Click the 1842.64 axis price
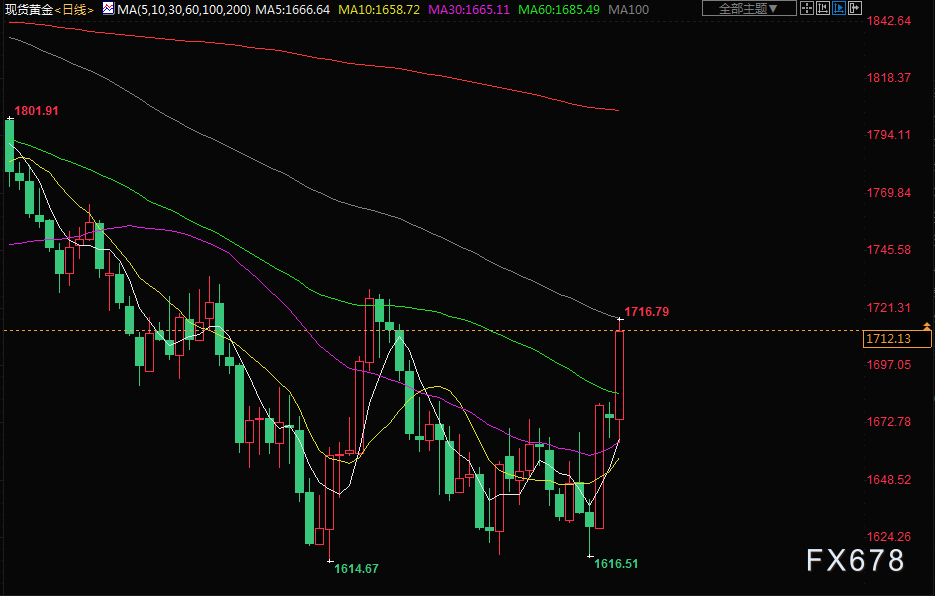Screen dimensions: 935x596 coord(888,21)
